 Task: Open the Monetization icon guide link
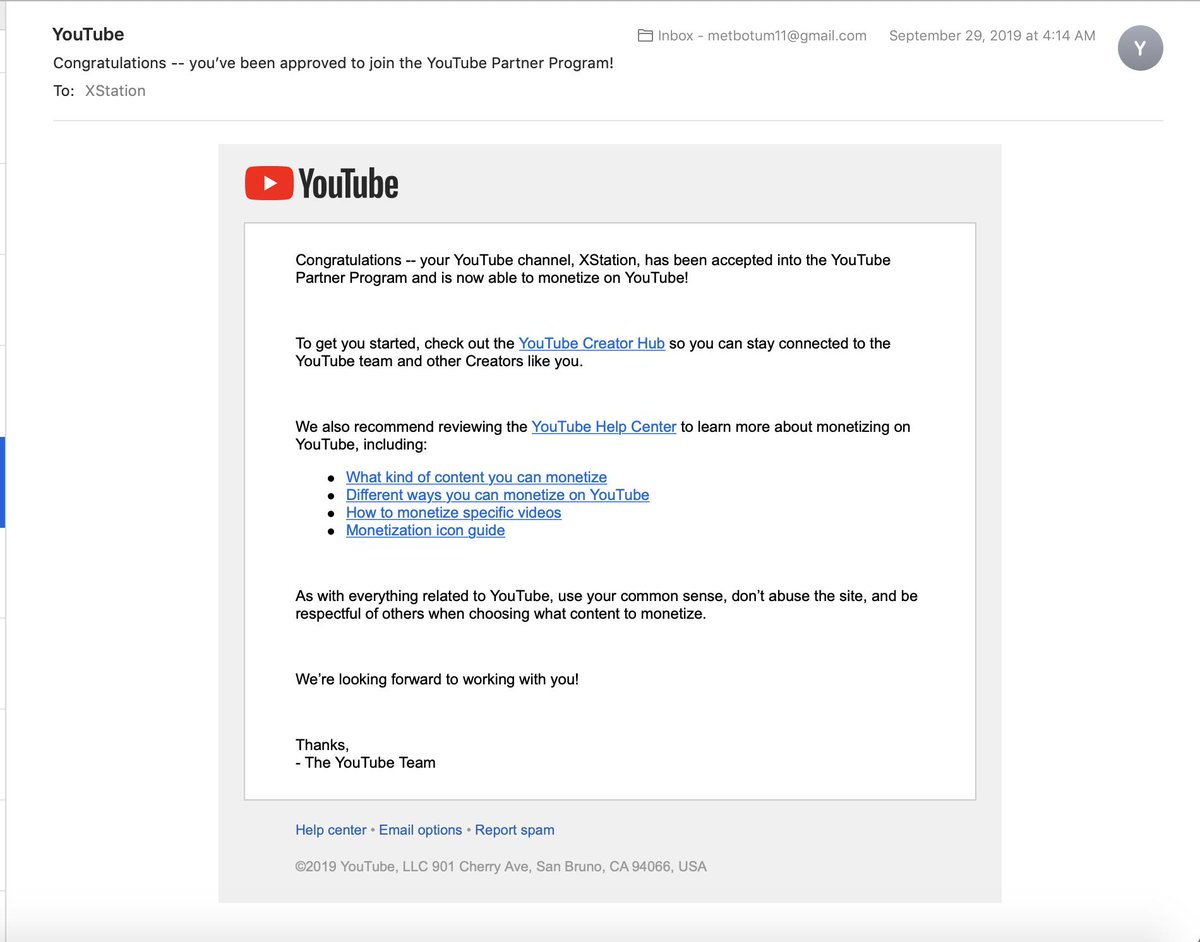(425, 530)
